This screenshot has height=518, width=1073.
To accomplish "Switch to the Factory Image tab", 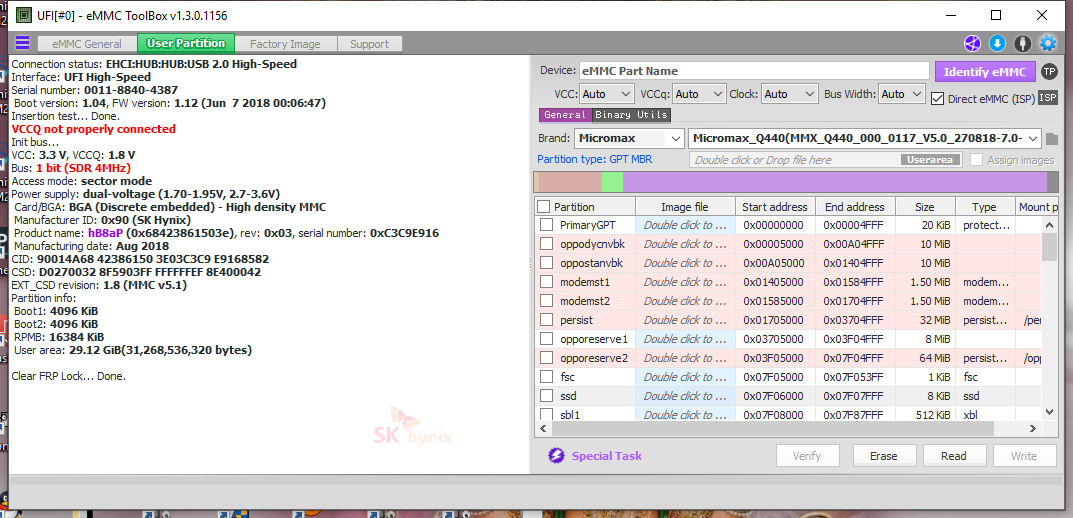I will click(x=285, y=44).
